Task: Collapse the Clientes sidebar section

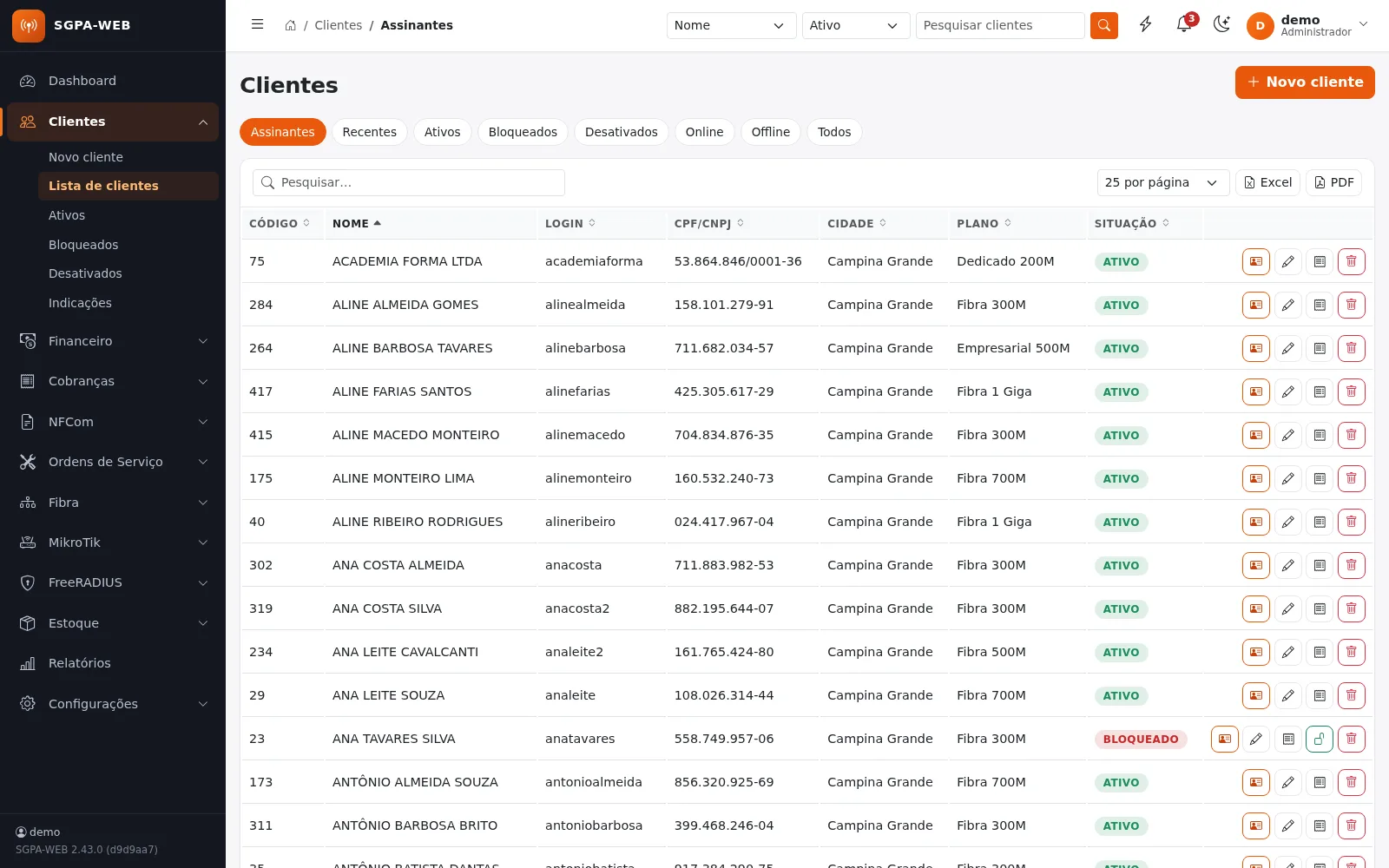Action: click(x=113, y=122)
